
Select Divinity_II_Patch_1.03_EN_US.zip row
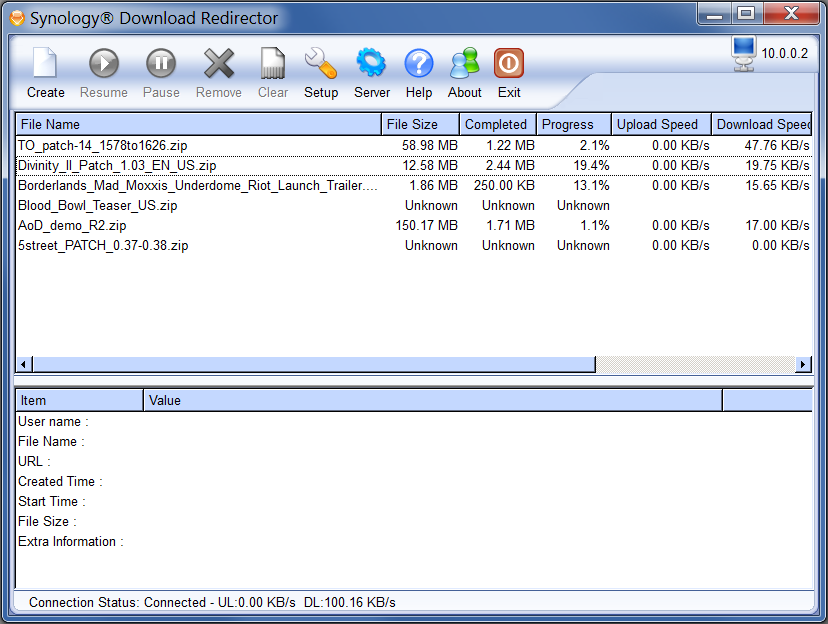pyautogui.click(x=413, y=165)
